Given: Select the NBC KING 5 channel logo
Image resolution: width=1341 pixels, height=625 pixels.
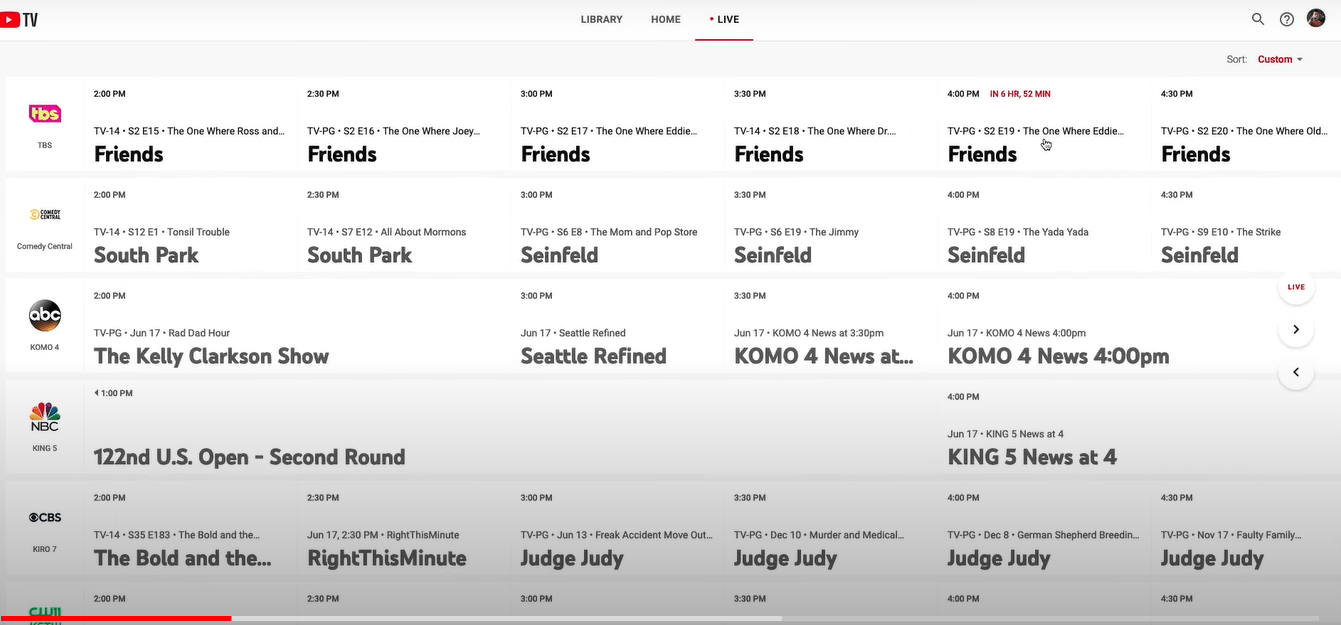Looking at the screenshot, I should [45, 416].
